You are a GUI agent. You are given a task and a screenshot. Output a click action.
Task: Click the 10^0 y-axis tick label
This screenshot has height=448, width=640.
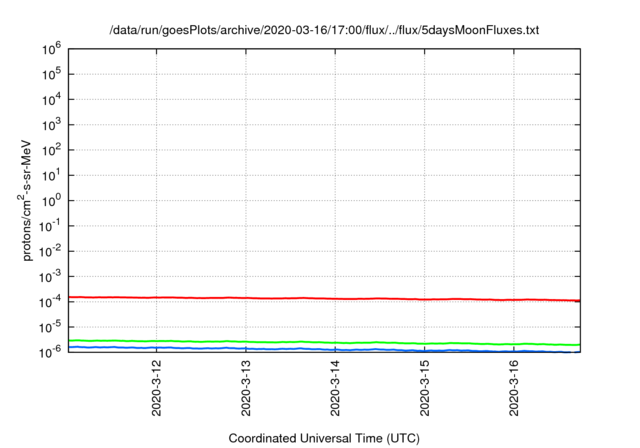[x=51, y=201]
